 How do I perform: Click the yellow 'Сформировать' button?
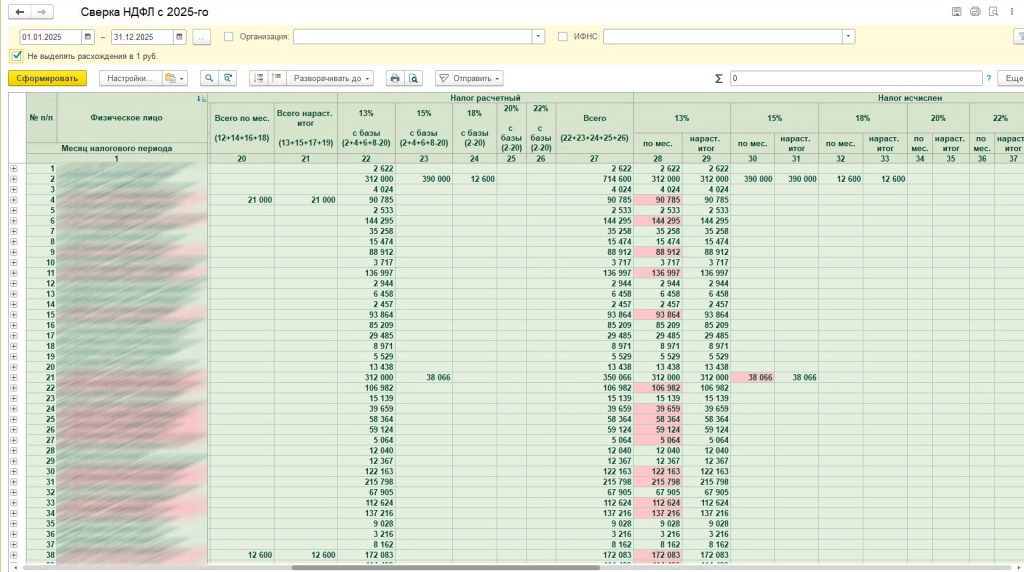[x=47, y=78]
